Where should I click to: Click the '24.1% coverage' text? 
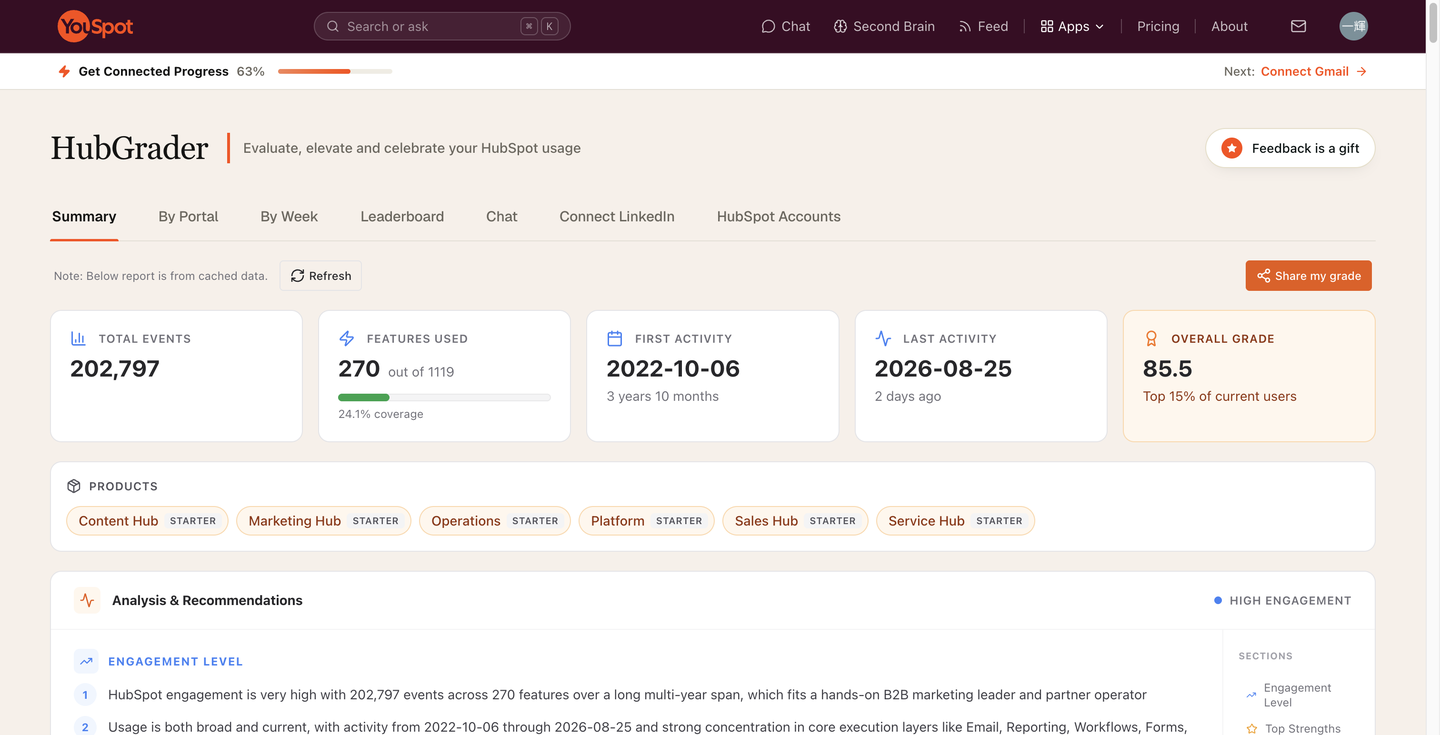pyautogui.click(x=380, y=414)
